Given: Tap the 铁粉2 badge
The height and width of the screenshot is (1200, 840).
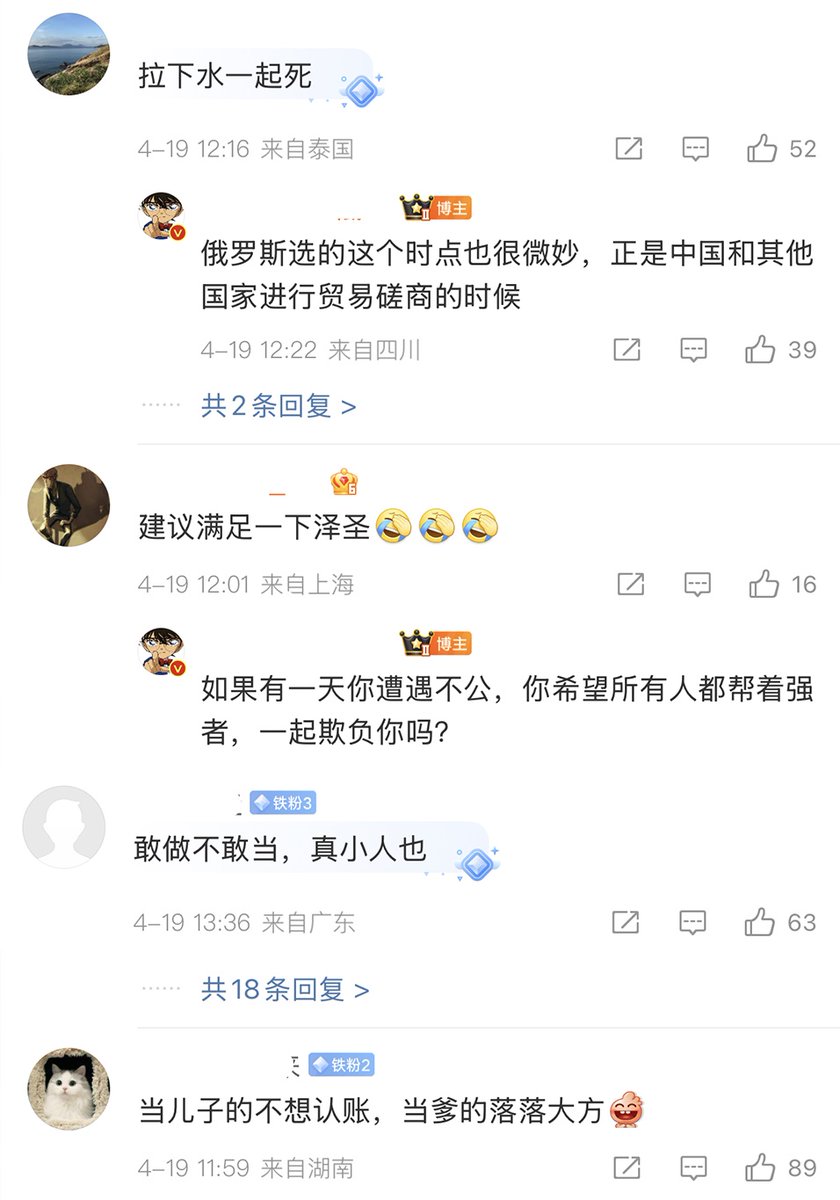Looking at the screenshot, I should point(341,1065).
